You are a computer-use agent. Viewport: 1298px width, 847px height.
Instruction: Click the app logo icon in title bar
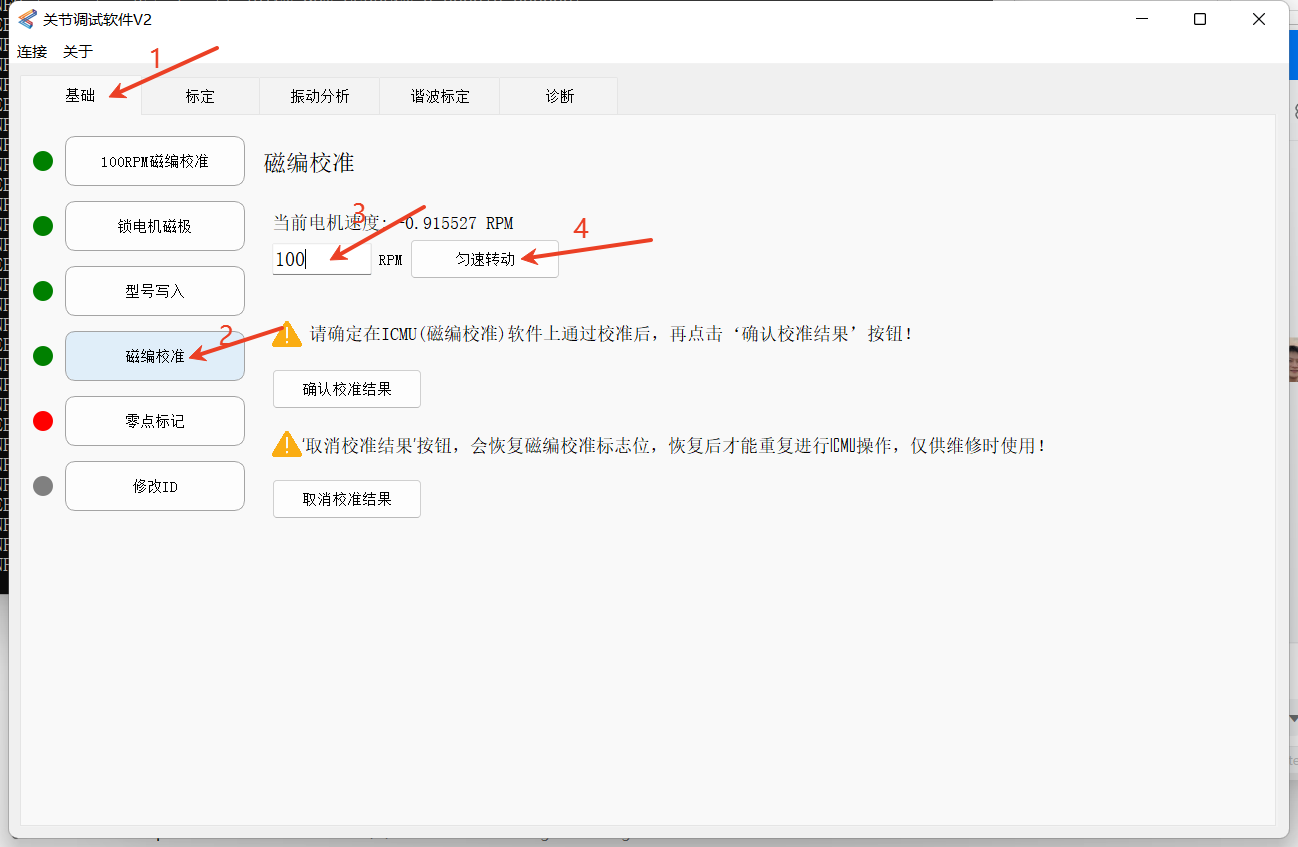click(x=27, y=19)
